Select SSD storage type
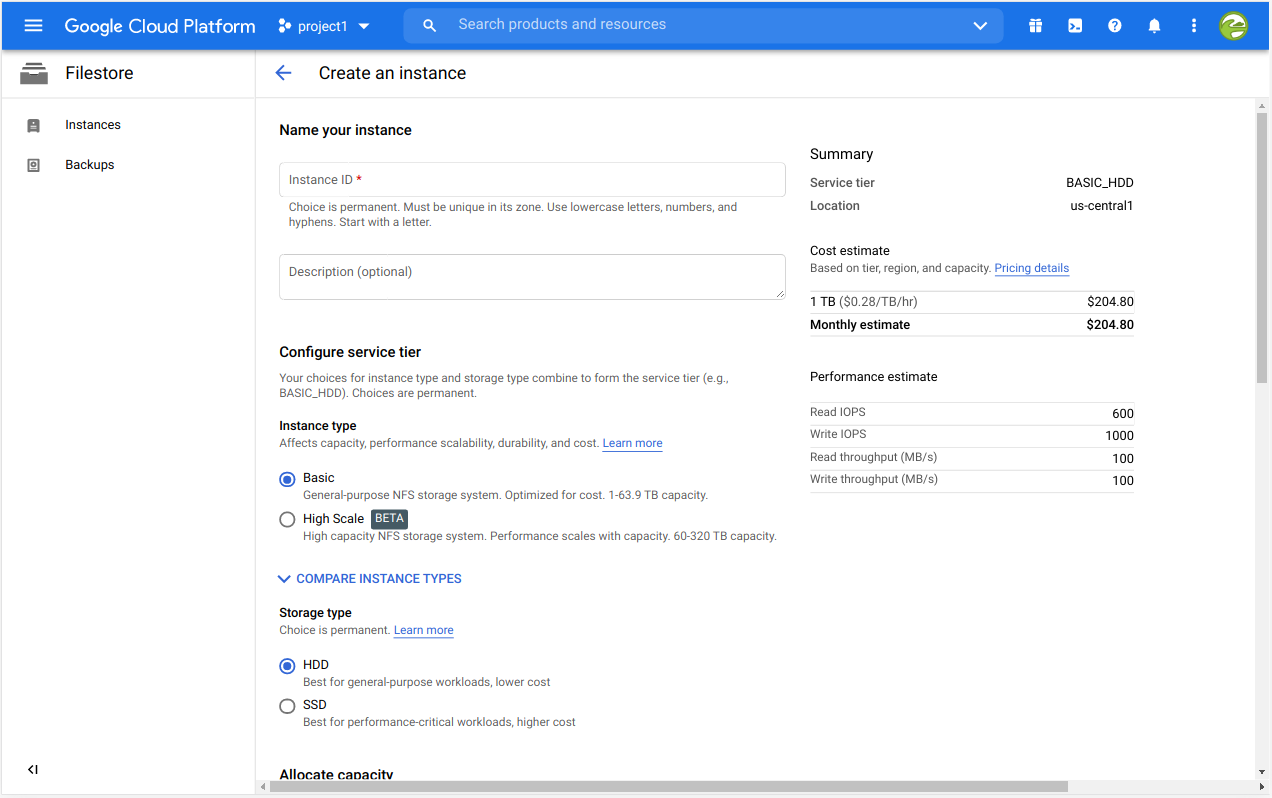The height and width of the screenshot is (798, 1272). click(x=288, y=706)
